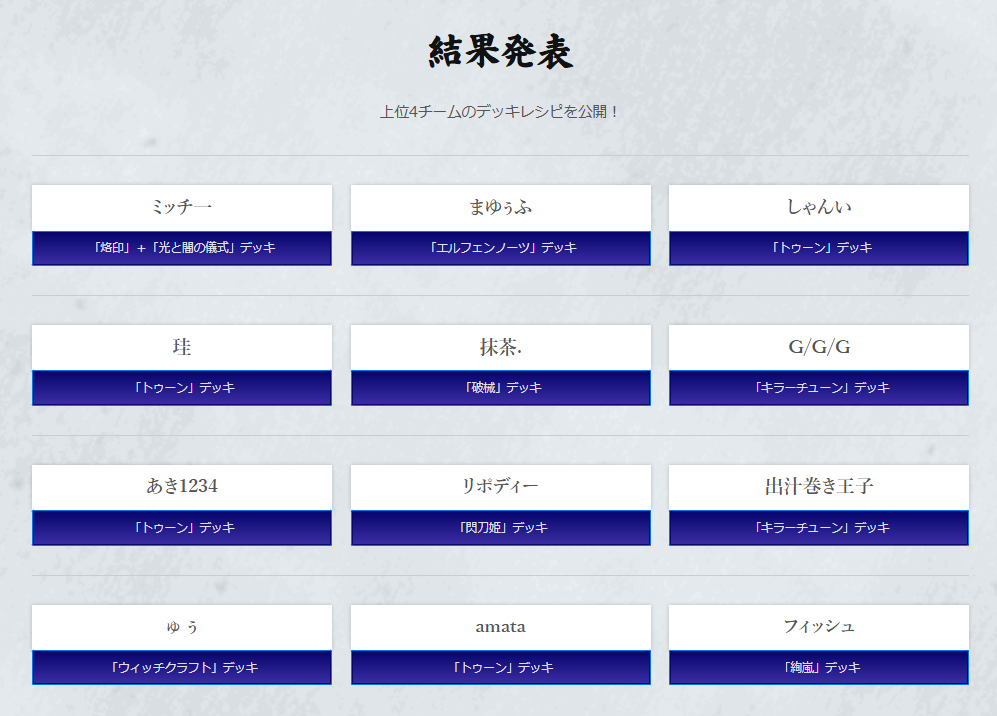Open しゃんい's トゥーン deck recipe
Image resolution: width=997 pixels, height=716 pixels.
[x=819, y=248]
